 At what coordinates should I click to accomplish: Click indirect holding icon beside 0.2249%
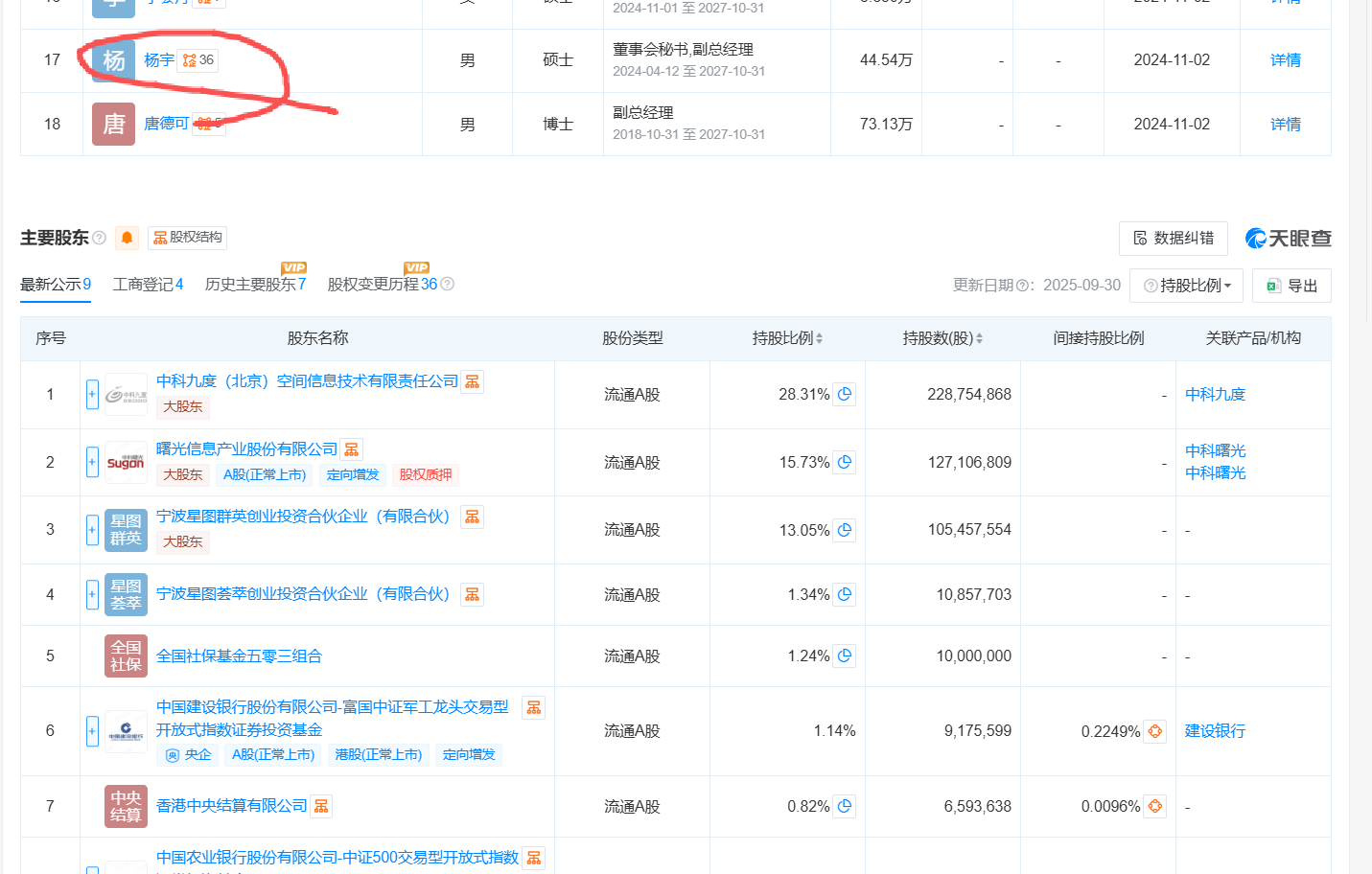1154,731
